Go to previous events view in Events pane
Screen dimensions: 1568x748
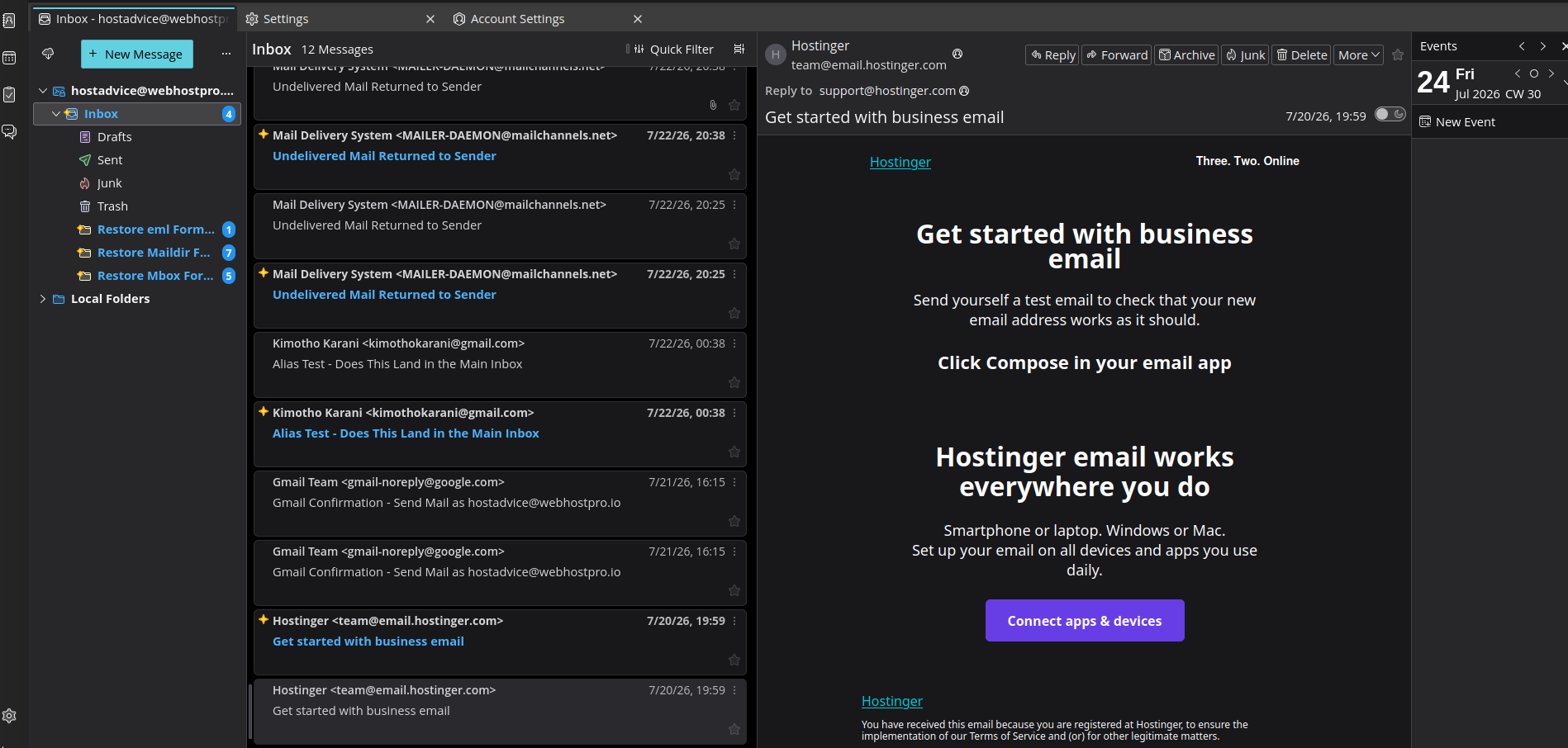point(1522,46)
